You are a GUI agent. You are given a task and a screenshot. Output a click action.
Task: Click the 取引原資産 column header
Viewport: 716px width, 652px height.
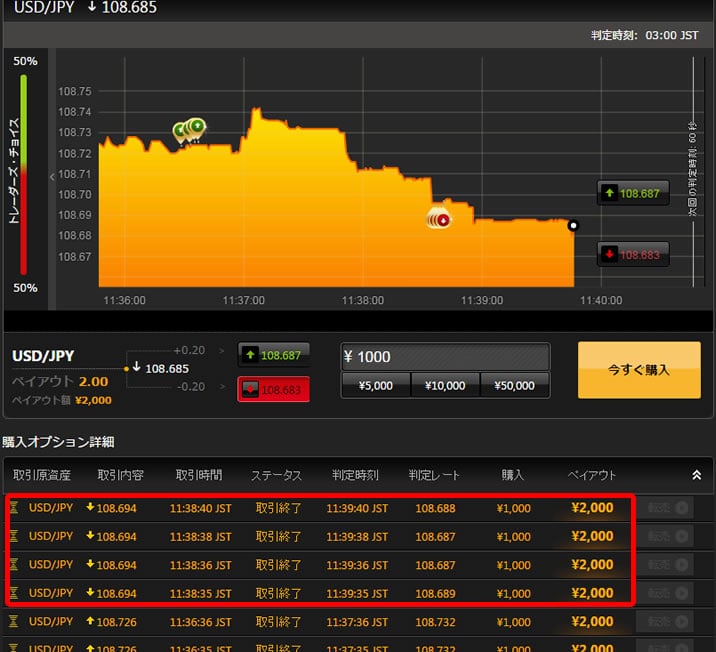tap(42, 475)
